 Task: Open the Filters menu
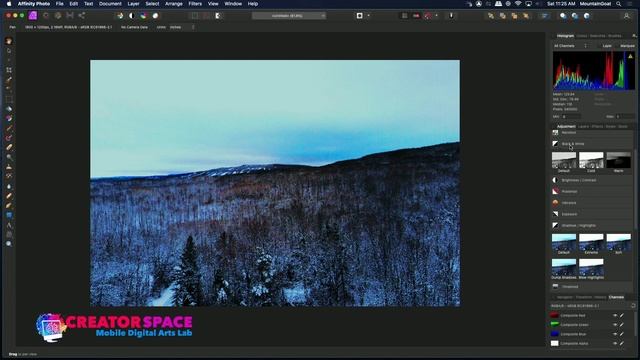195,4
